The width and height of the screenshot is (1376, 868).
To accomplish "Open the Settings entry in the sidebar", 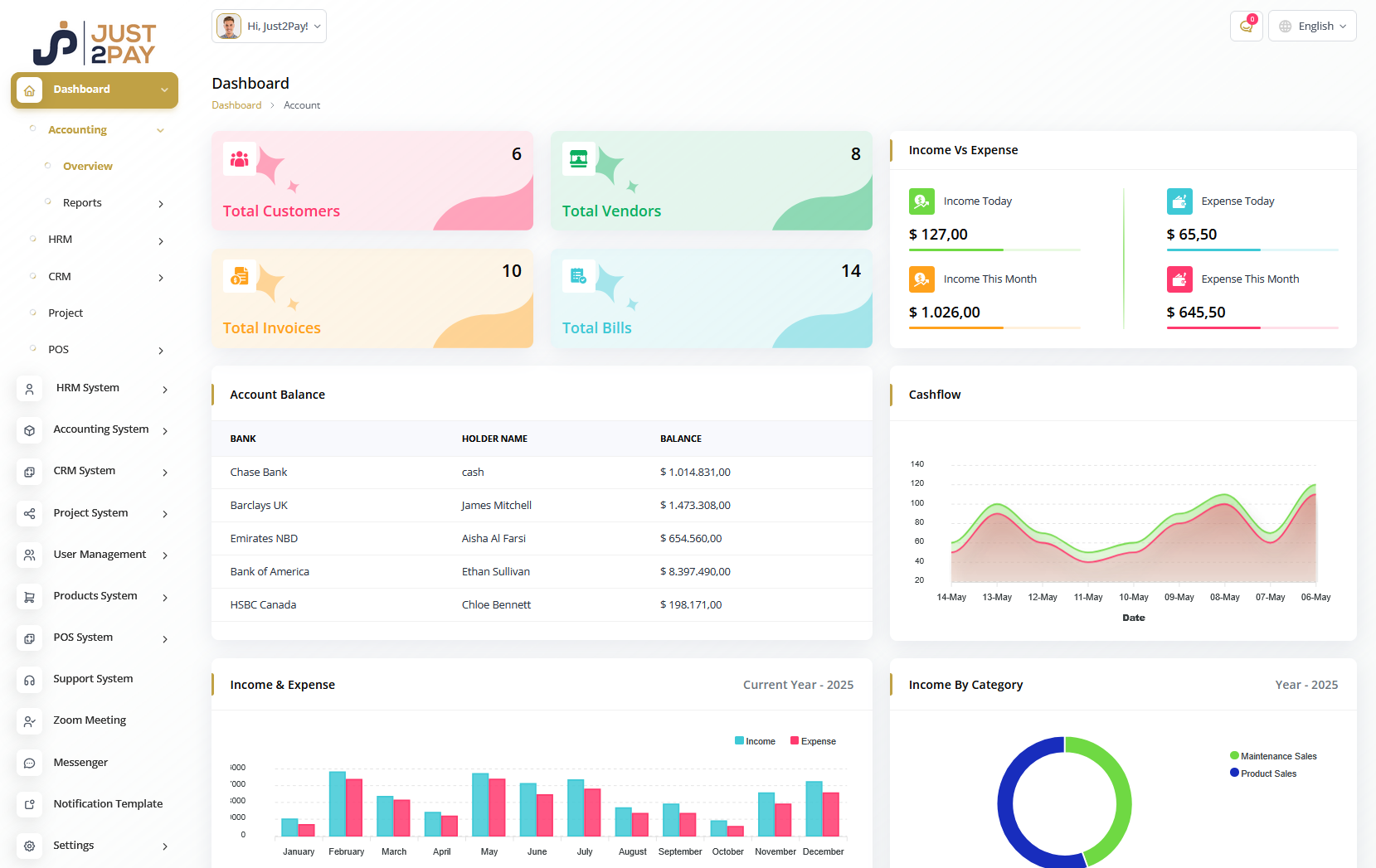I will (74, 845).
